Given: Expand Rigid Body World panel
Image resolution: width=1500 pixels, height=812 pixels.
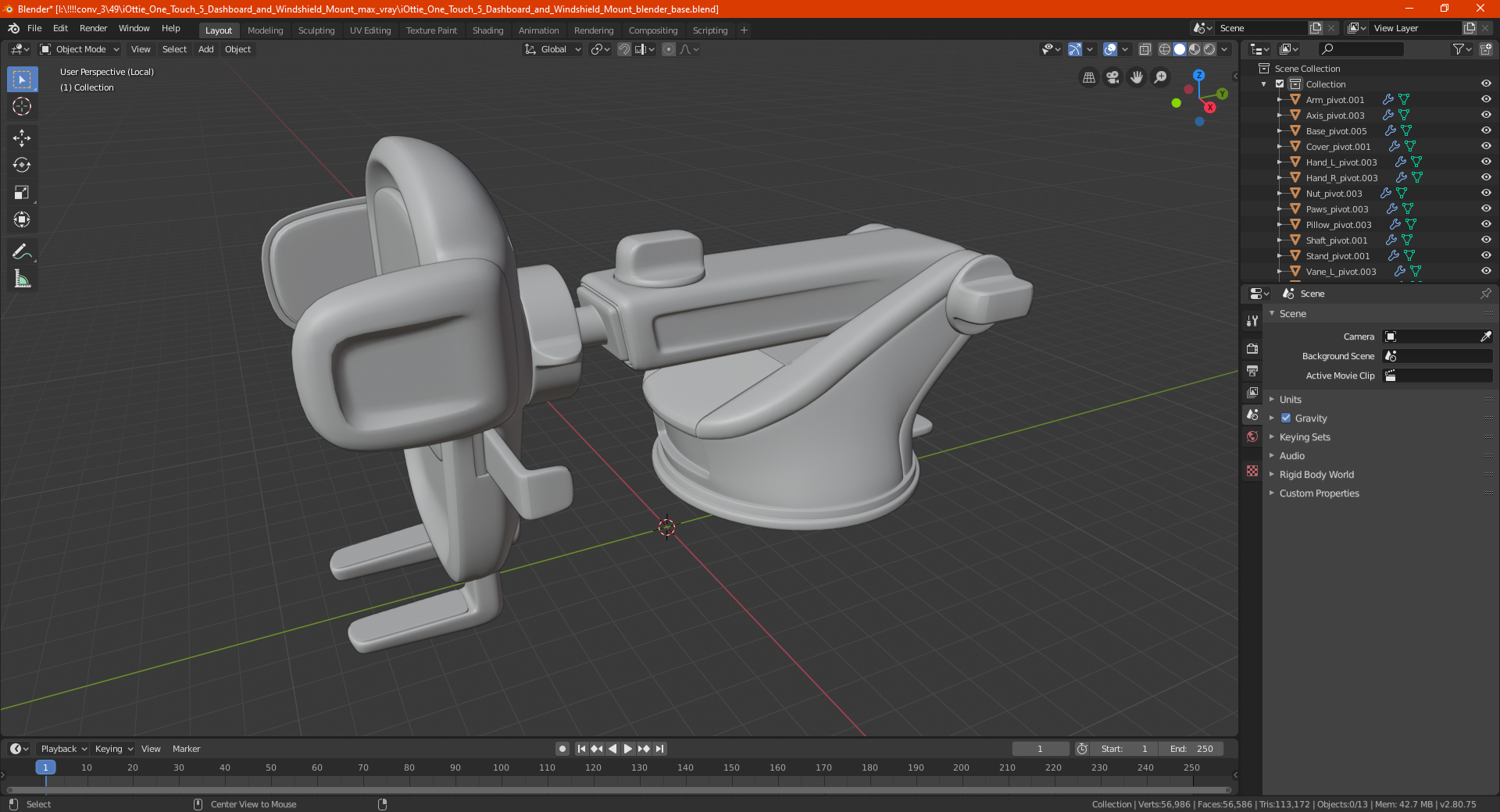Looking at the screenshot, I should pos(1316,475).
